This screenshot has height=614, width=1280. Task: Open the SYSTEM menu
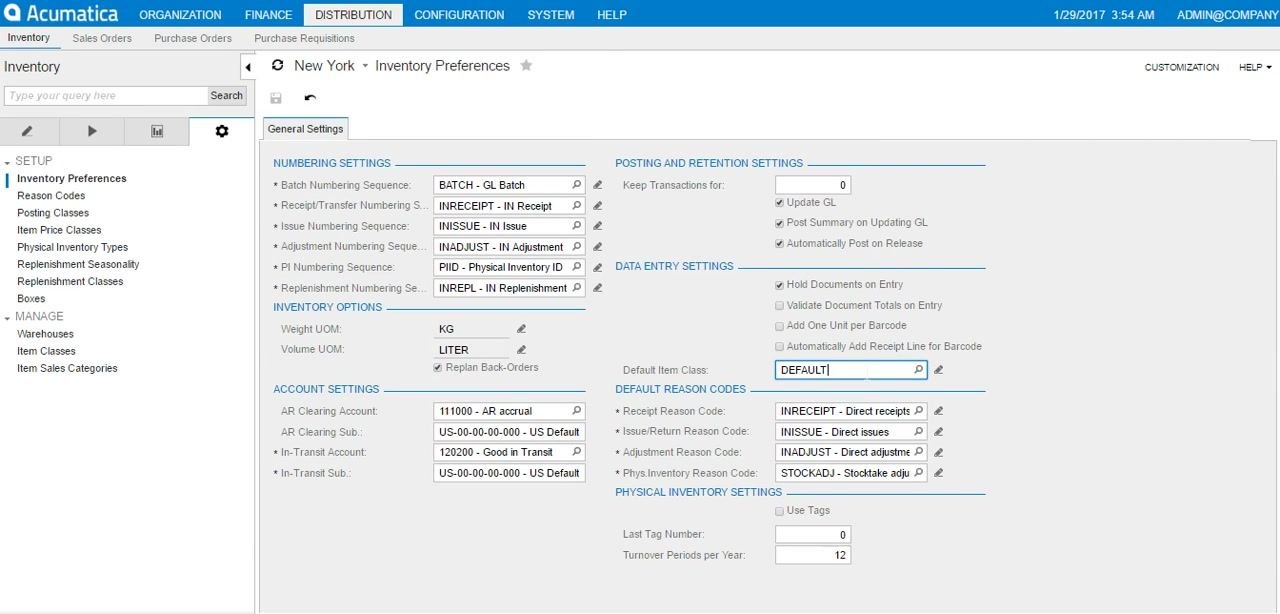coord(551,15)
